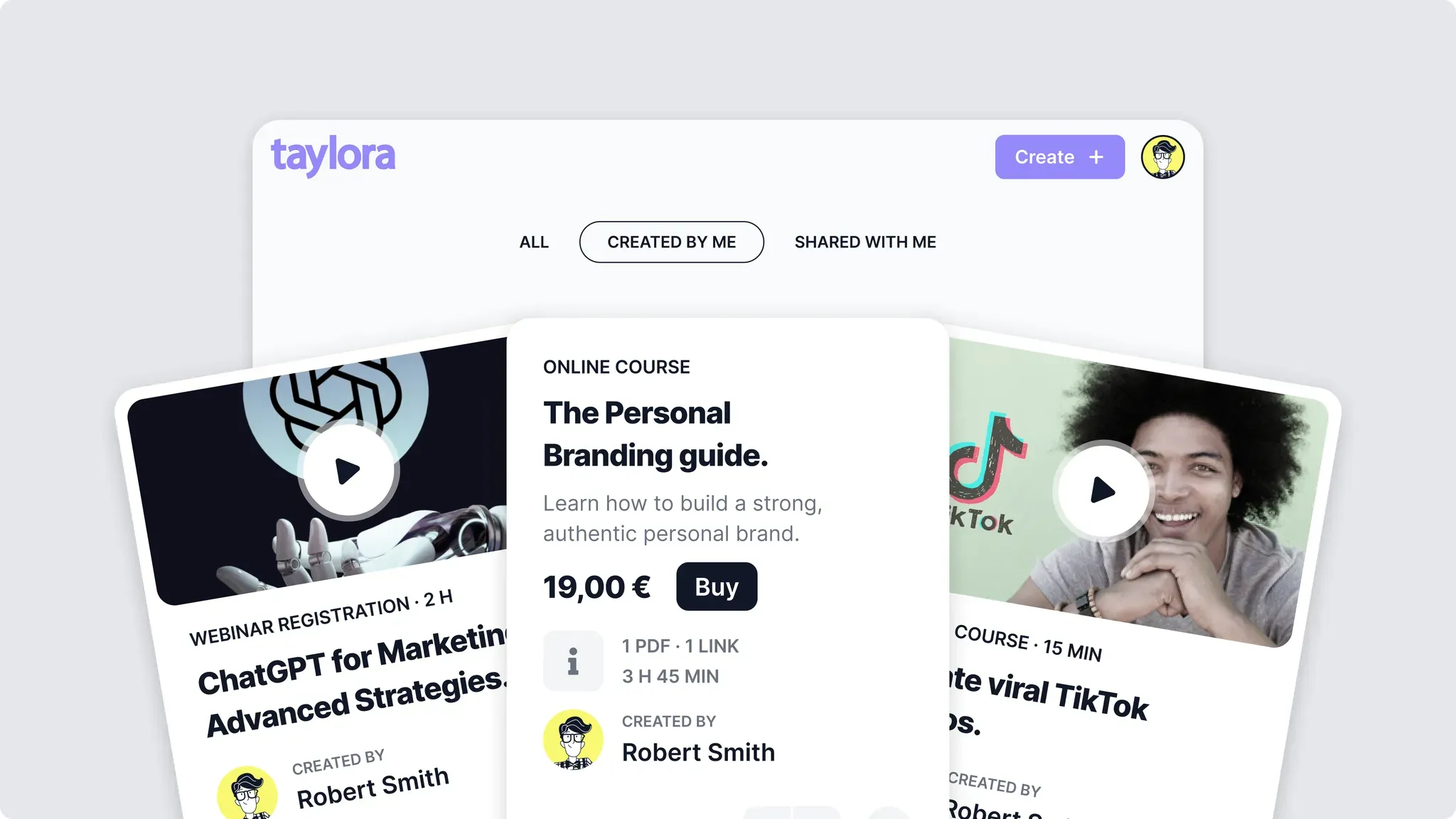Play the TikTok course video

click(x=1103, y=491)
